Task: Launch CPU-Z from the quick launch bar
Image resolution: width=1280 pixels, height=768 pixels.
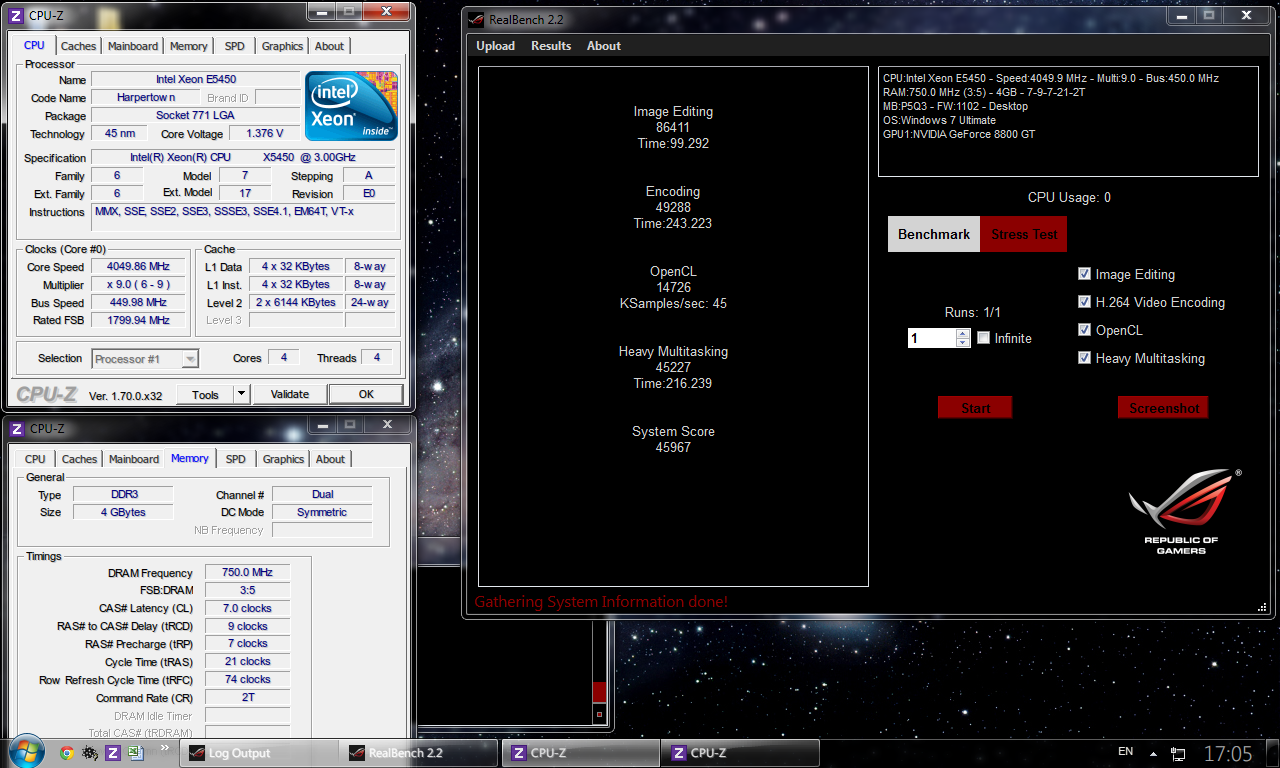Action: pyautogui.click(x=112, y=753)
